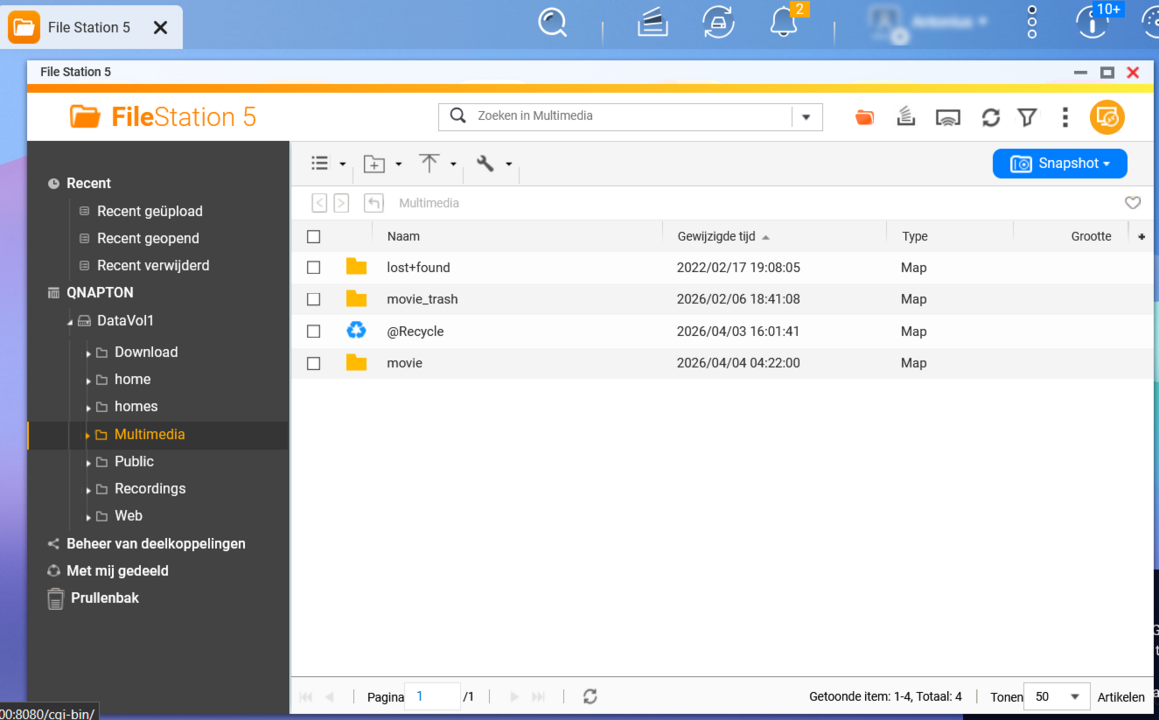
Task: Click inside the Zoeken in Multimedia search field
Action: [620, 117]
